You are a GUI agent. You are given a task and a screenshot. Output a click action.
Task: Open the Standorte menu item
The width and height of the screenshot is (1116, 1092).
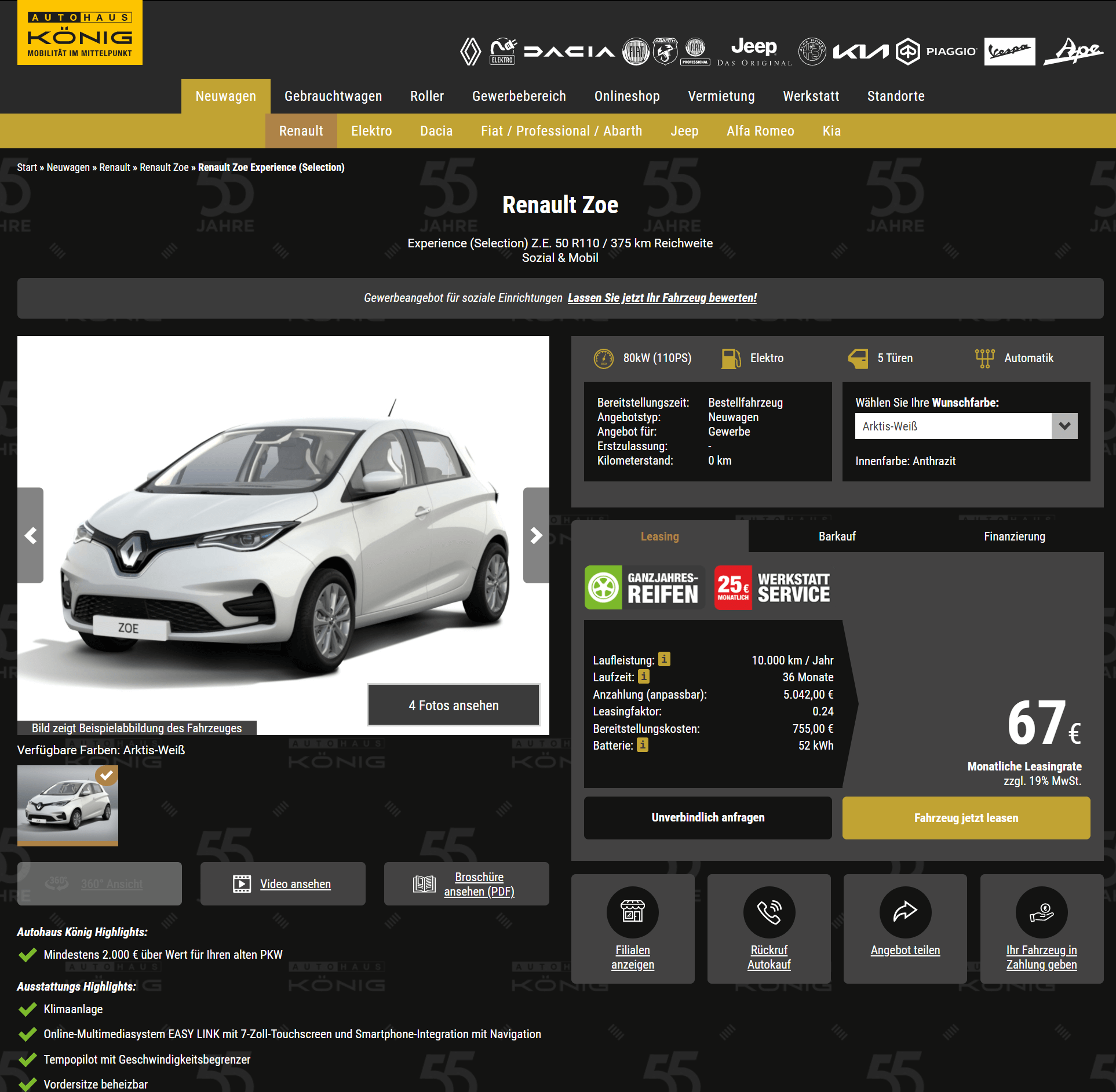pos(896,96)
